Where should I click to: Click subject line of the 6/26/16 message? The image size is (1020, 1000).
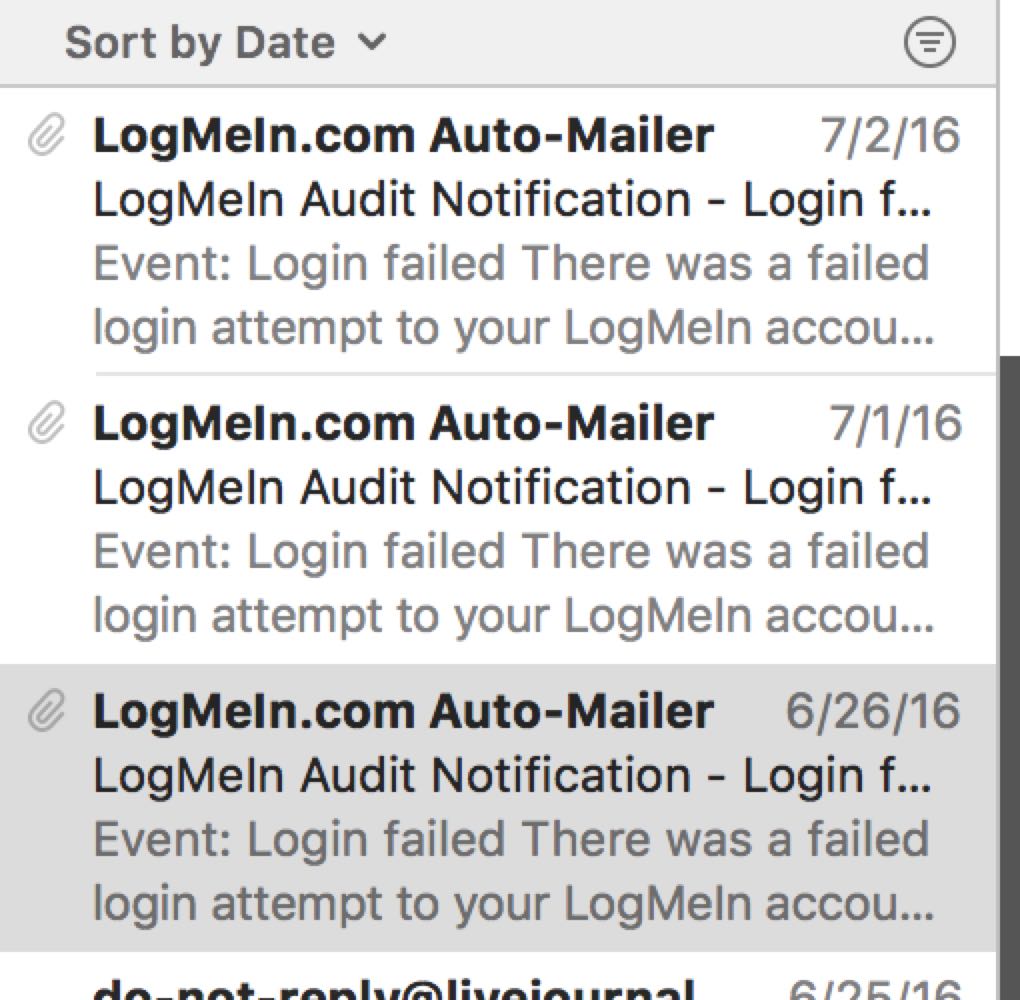tap(513, 775)
